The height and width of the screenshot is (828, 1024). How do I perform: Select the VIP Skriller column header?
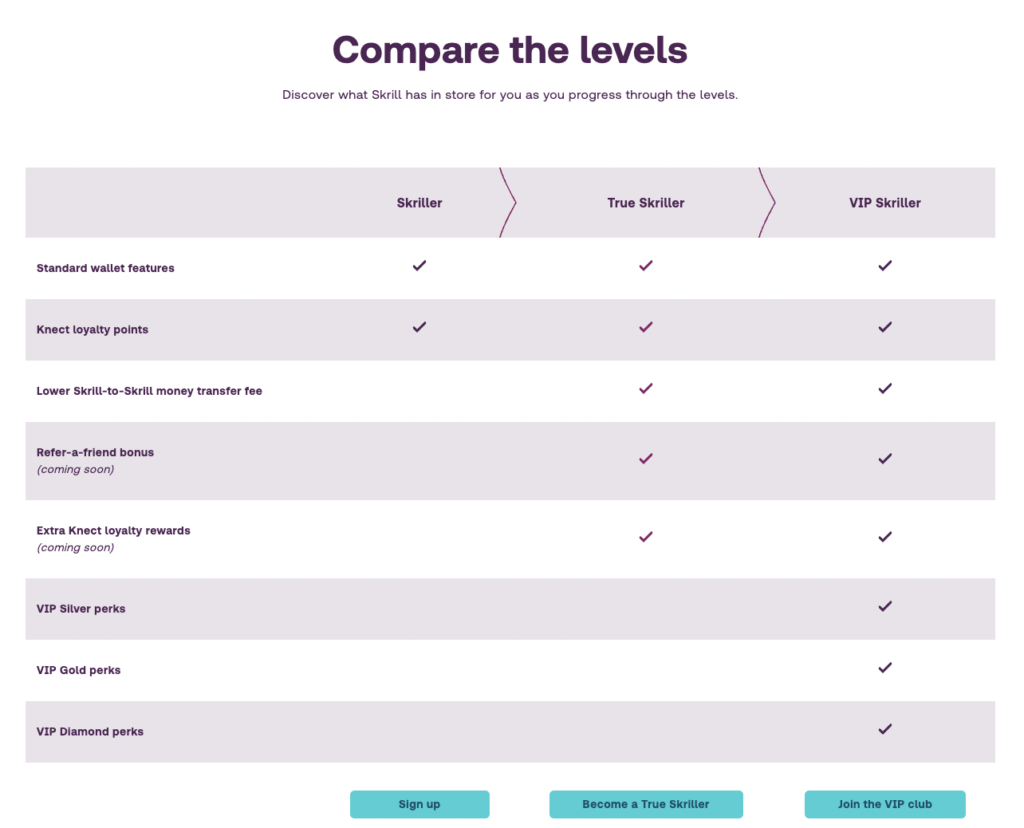tap(885, 203)
